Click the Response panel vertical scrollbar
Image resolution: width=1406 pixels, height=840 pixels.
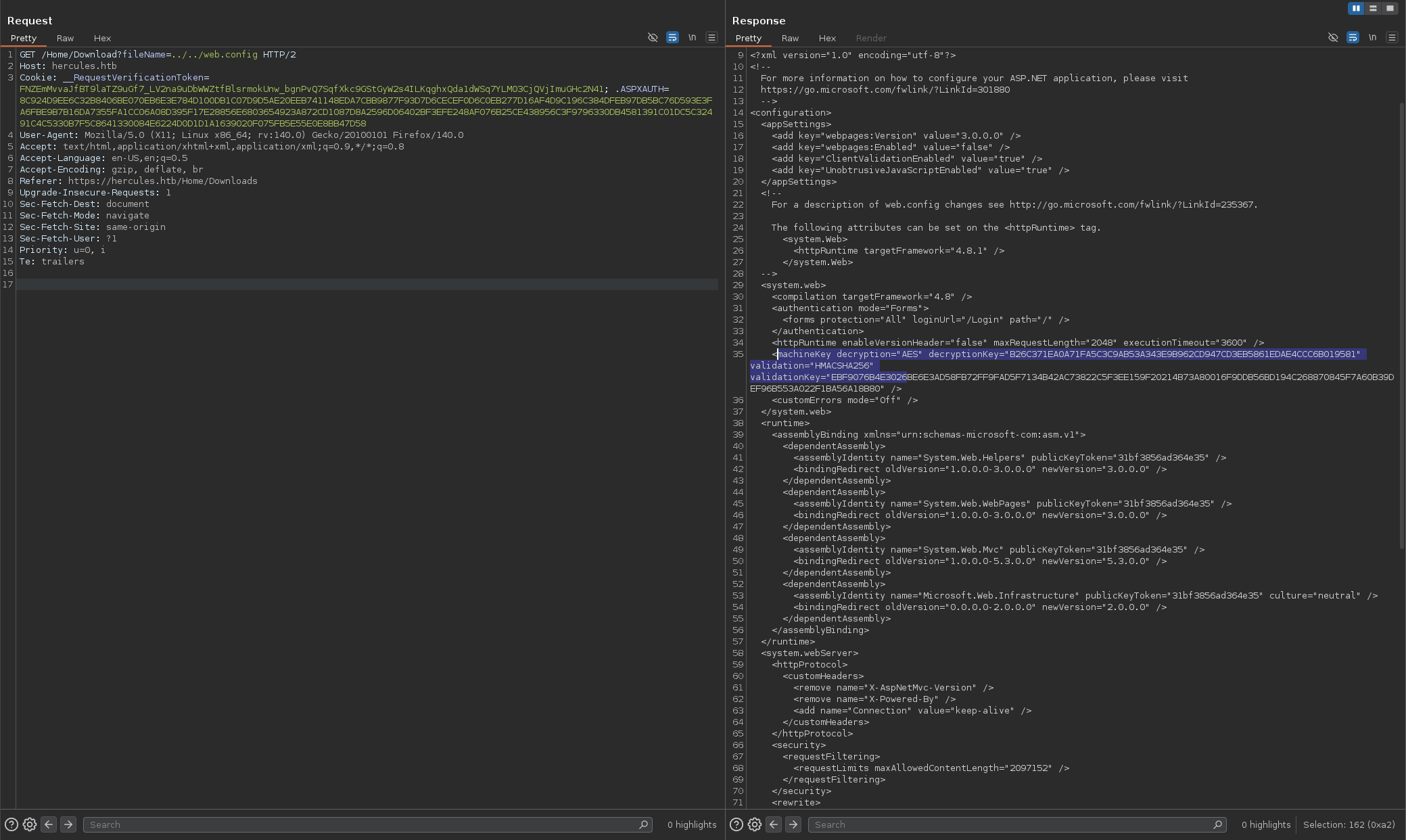click(1401, 325)
